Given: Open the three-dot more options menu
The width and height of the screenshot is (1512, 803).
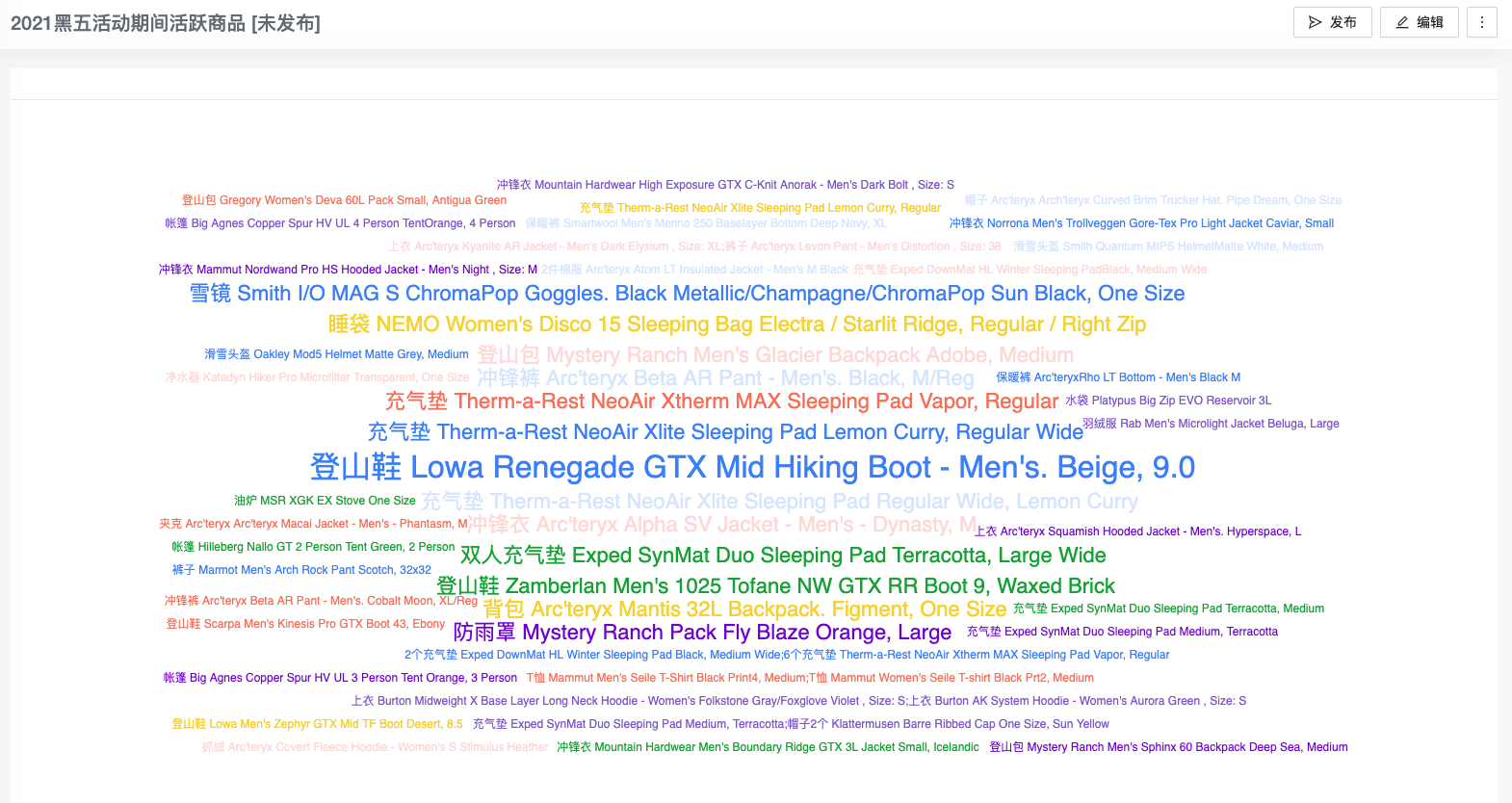Looking at the screenshot, I should tap(1481, 22).
